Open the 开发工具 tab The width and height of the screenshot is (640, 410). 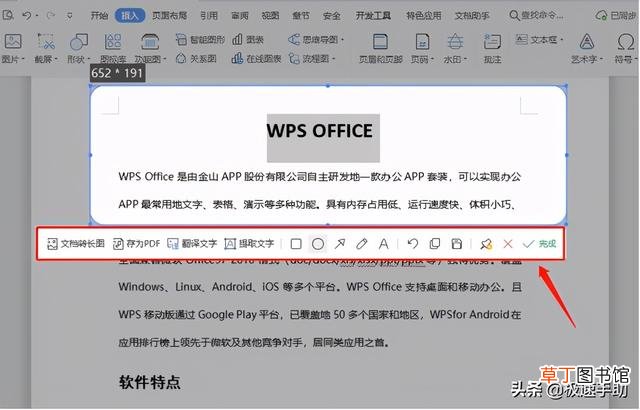click(373, 16)
